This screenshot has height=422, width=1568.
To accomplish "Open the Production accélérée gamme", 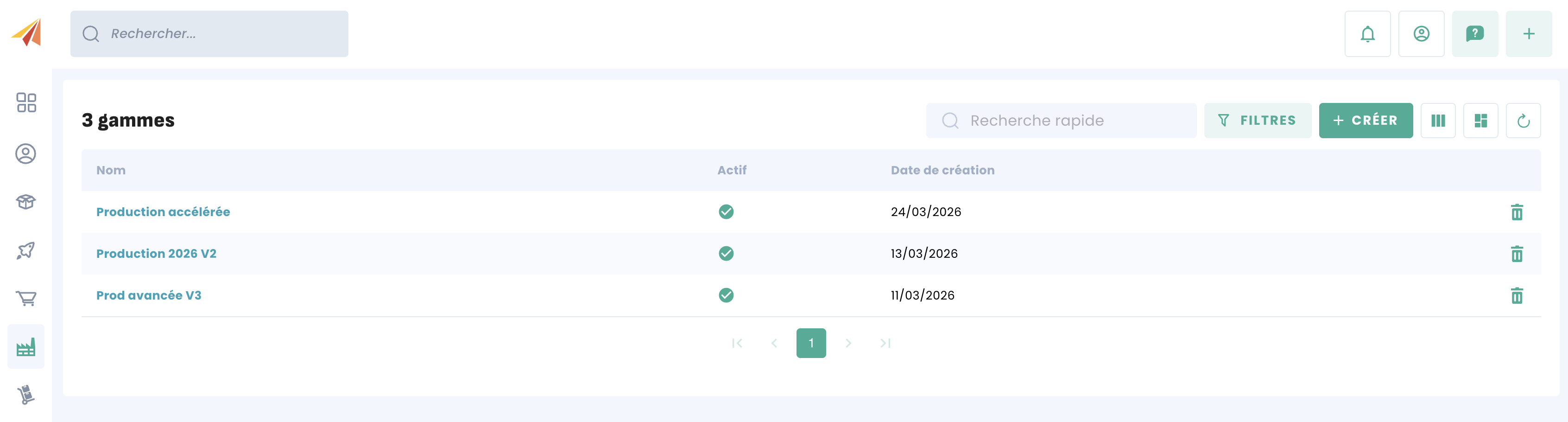I will coord(163,212).
